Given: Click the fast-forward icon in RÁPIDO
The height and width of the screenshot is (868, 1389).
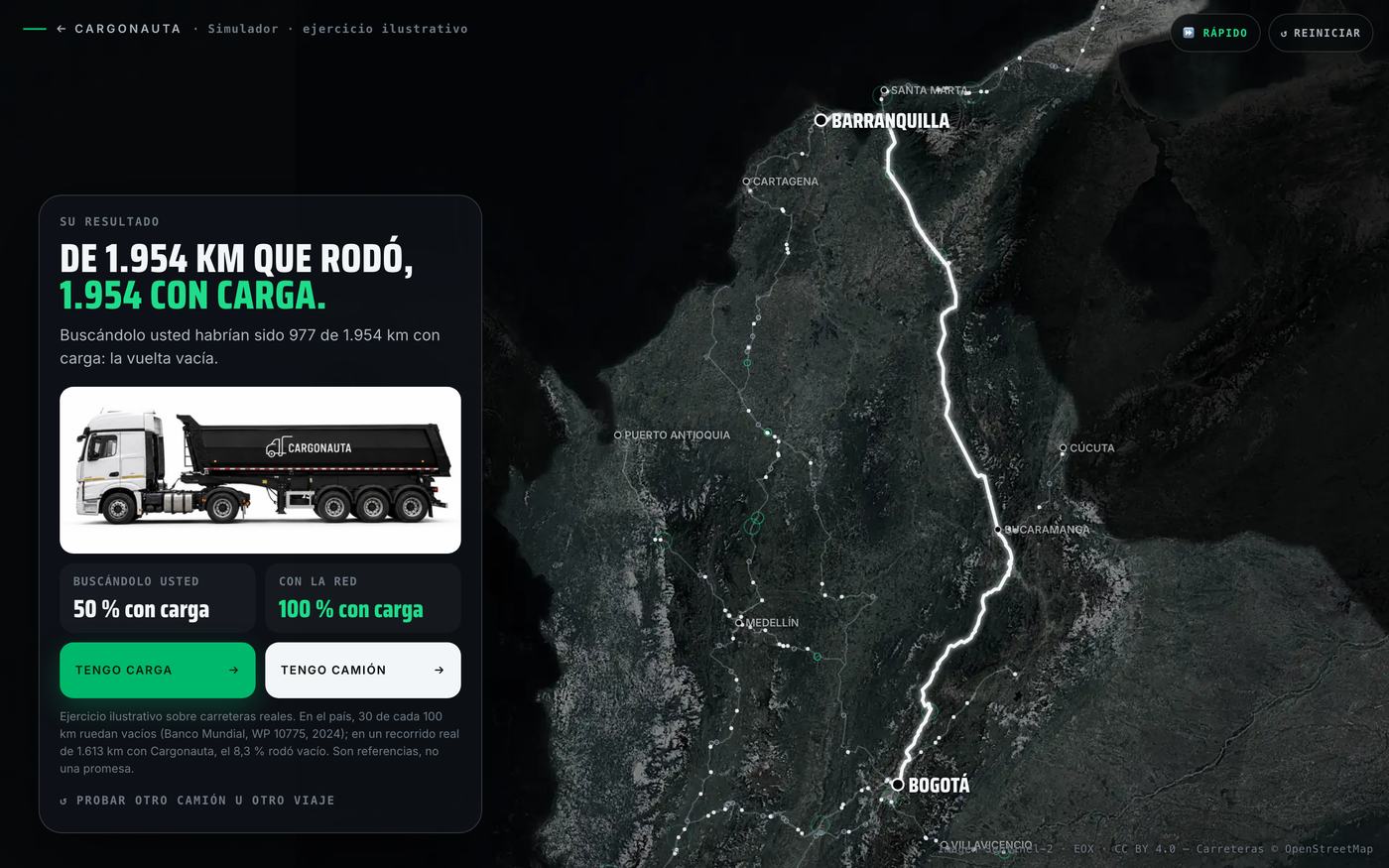Looking at the screenshot, I should point(1189,33).
